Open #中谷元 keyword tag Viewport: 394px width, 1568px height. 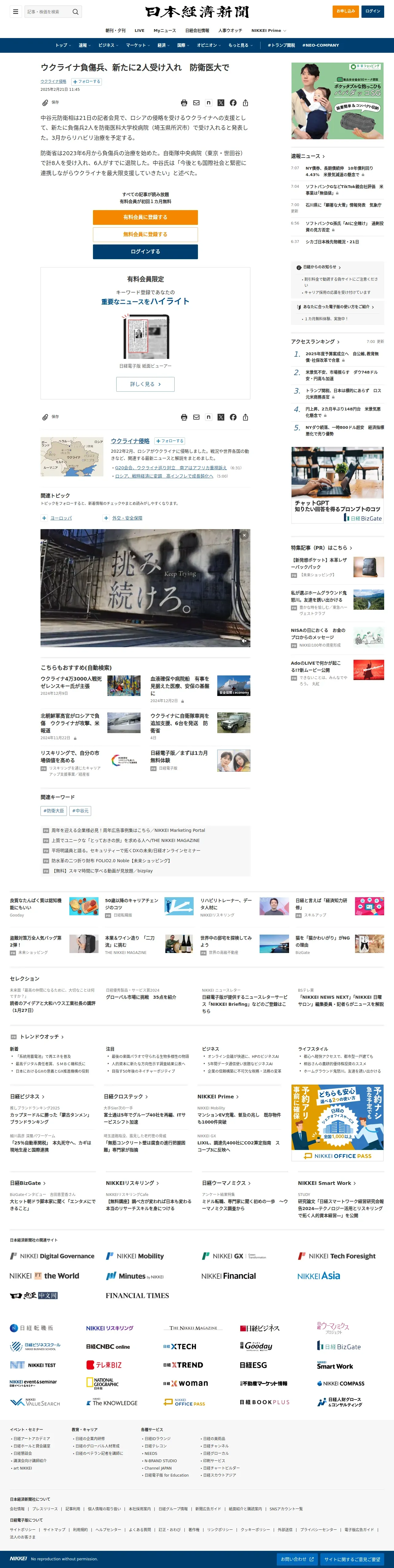pyautogui.click(x=80, y=811)
